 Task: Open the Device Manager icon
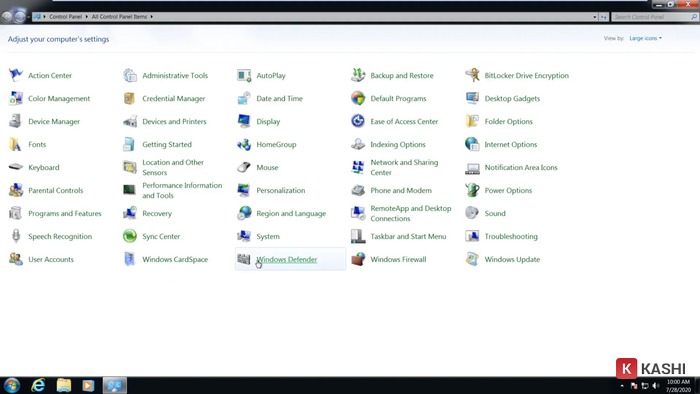pyautogui.click(x=16, y=121)
